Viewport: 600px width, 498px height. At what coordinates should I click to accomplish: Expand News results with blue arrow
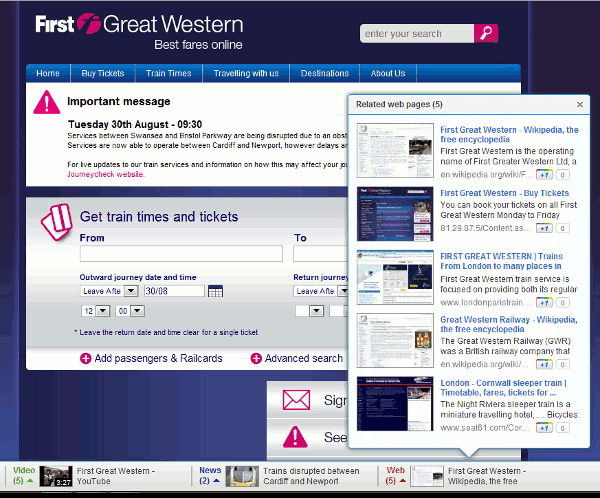click(216, 481)
